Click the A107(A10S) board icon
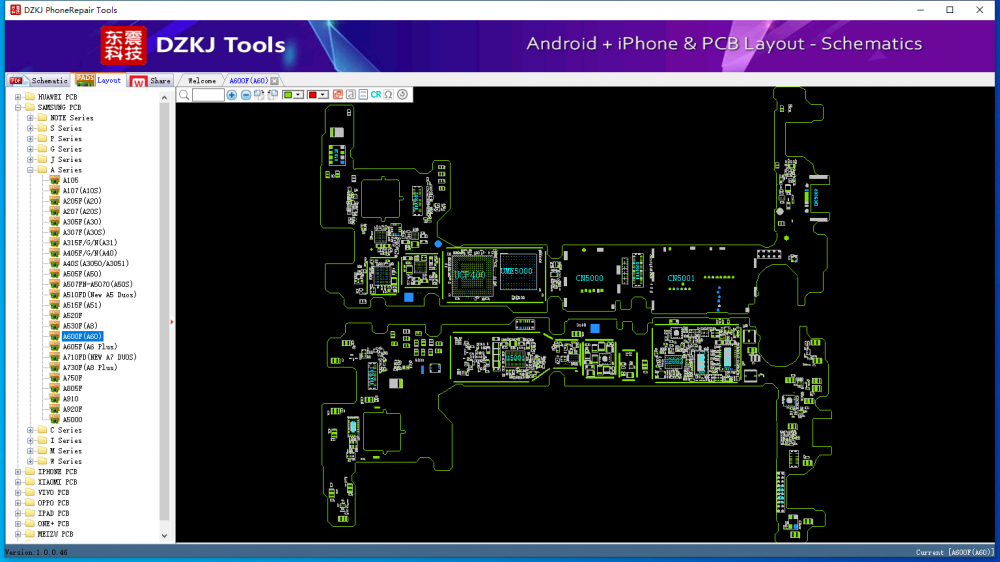 click(55, 191)
